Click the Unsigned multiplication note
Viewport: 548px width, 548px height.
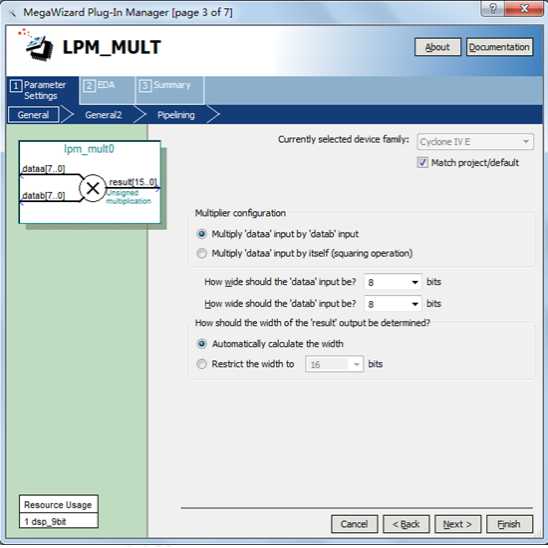point(129,197)
